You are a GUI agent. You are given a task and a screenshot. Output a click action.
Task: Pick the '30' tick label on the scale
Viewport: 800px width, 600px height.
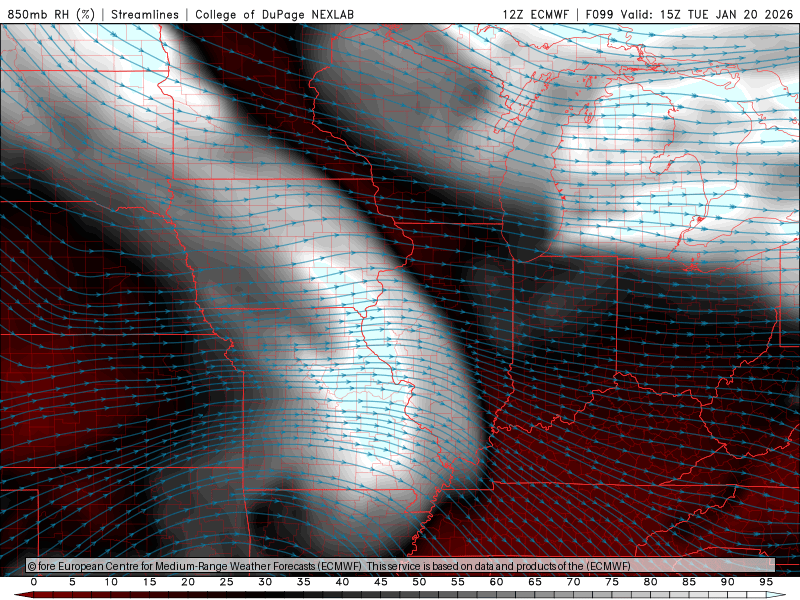(265, 582)
